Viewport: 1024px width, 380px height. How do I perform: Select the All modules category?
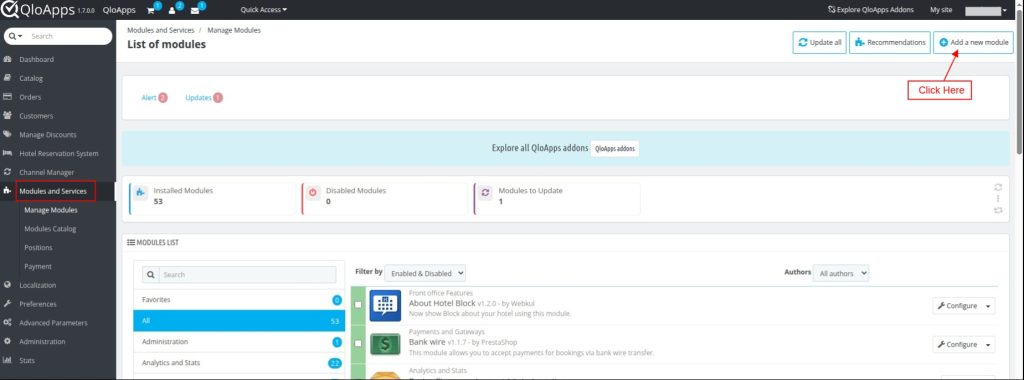239,321
